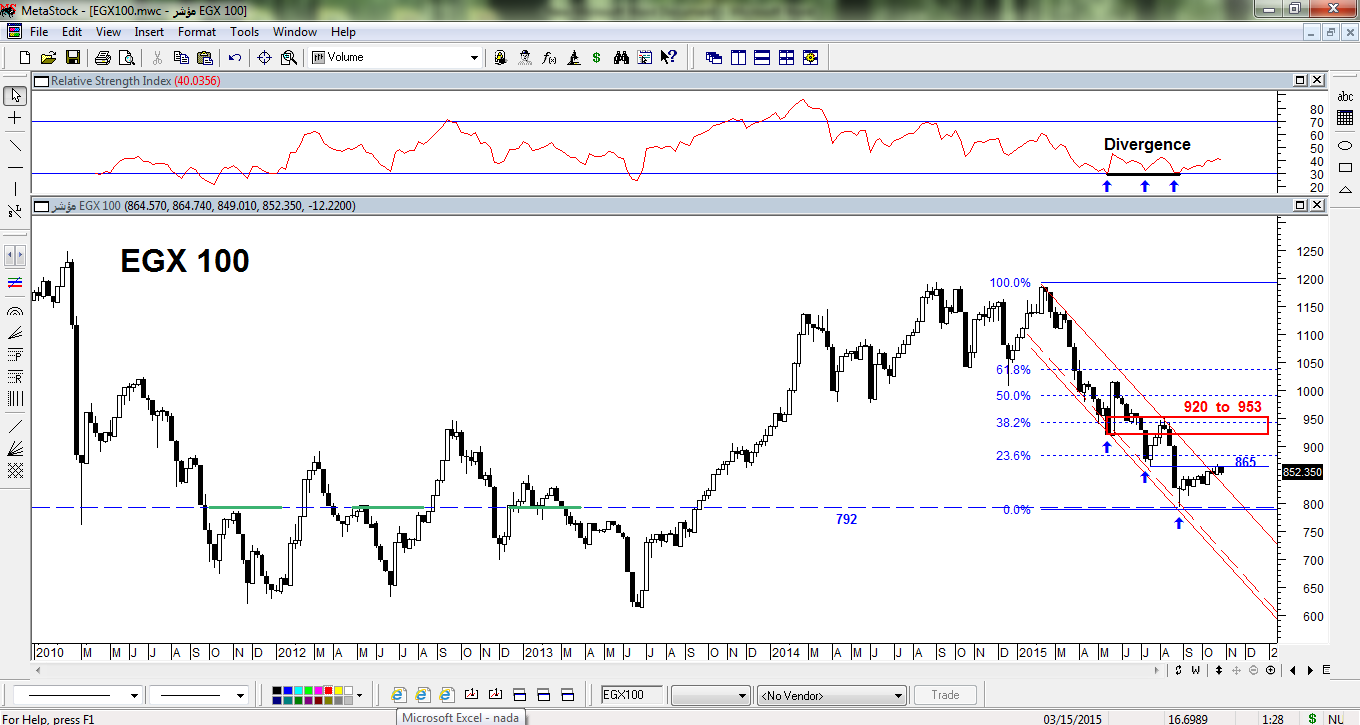Open the Window menu

pos(295,32)
